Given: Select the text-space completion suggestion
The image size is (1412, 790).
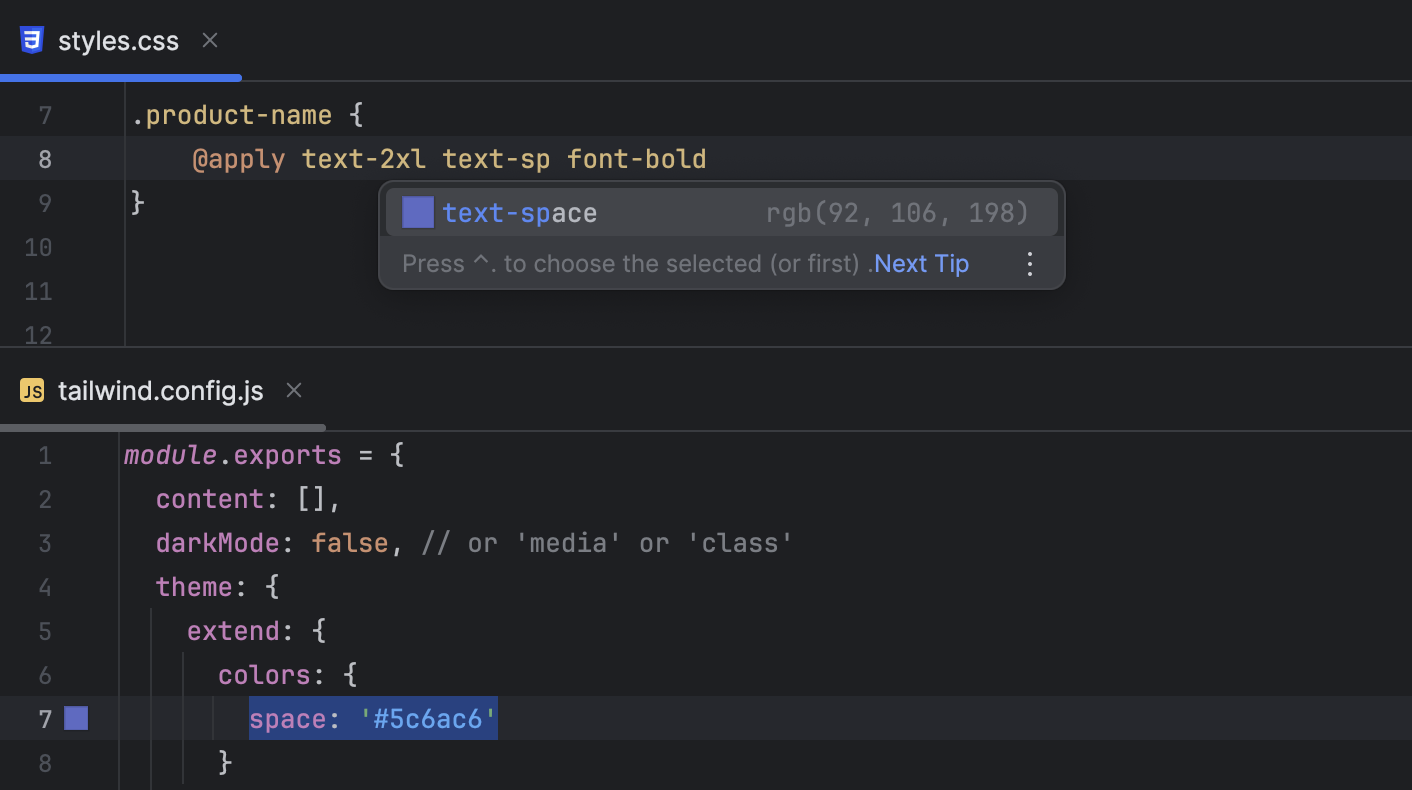Looking at the screenshot, I should (x=520, y=212).
